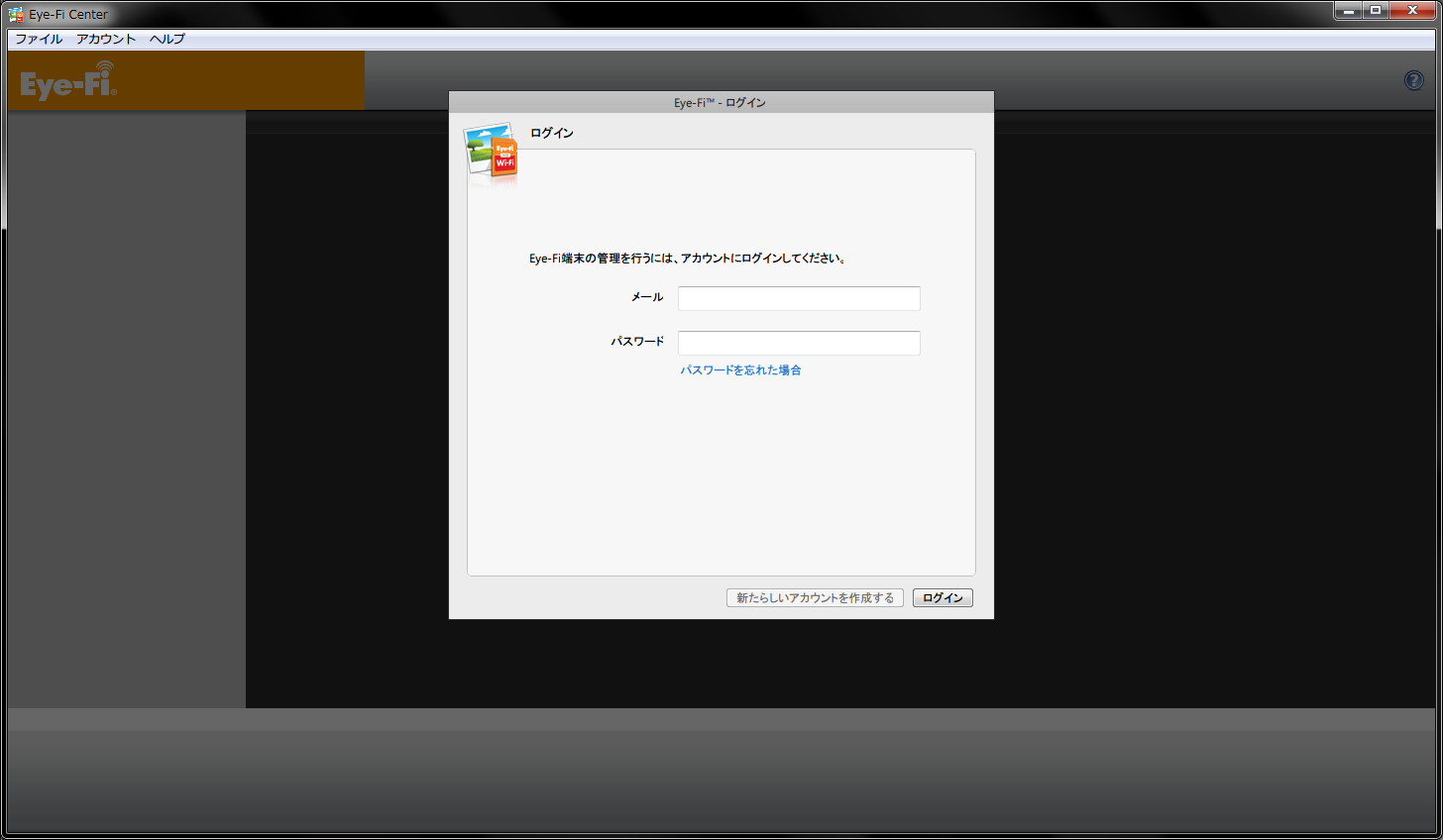Click the パスワード label
Viewport: 1443px width, 840px height.
[x=637, y=342]
